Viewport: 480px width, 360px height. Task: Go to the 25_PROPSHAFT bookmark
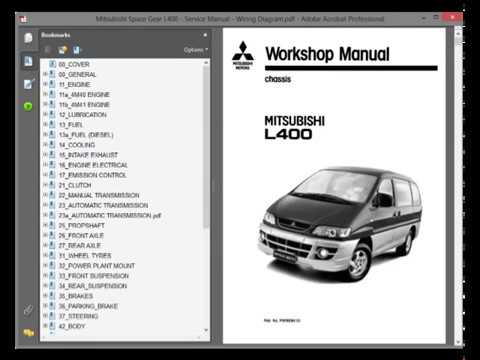point(82,225)
